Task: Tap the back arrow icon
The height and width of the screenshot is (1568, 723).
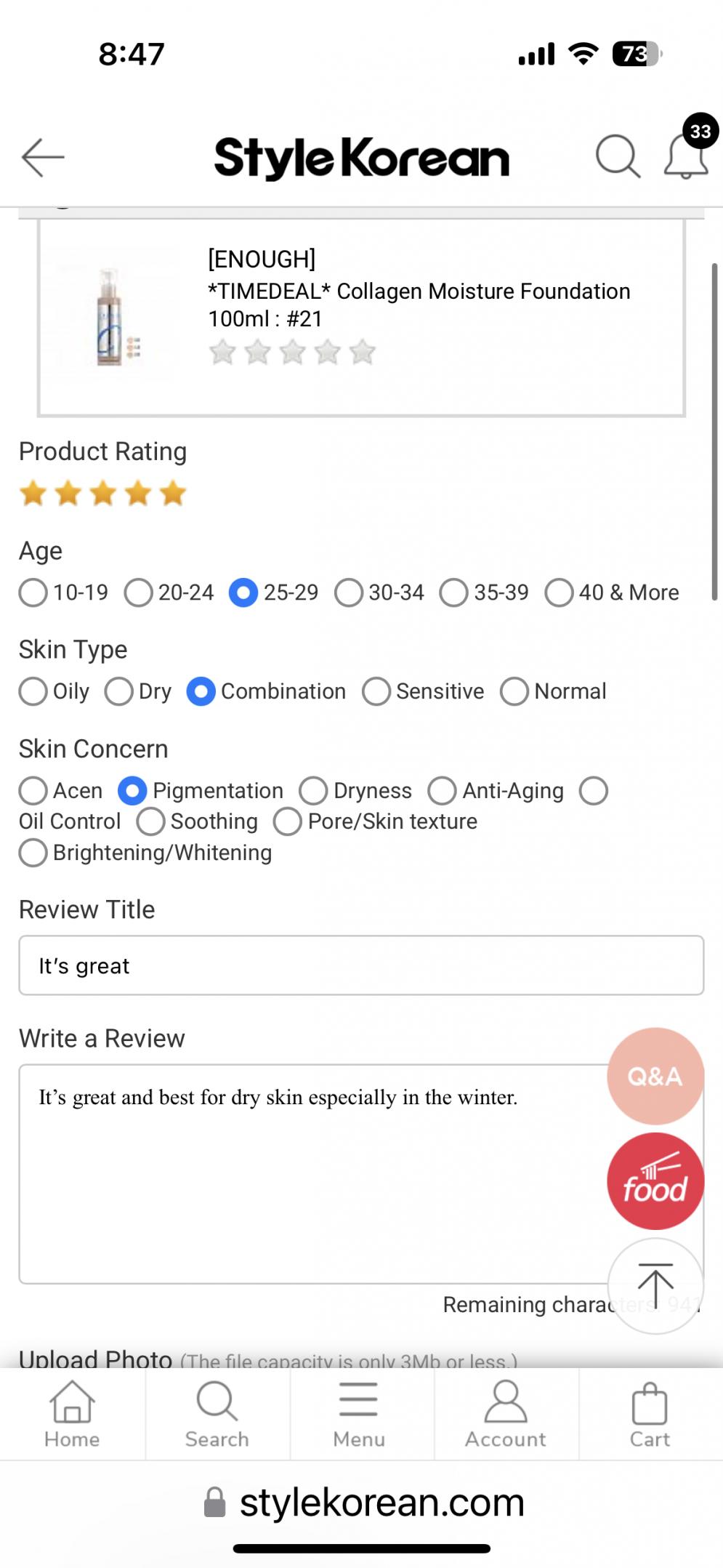Action: pyautogui.click(x=43, y=157)
